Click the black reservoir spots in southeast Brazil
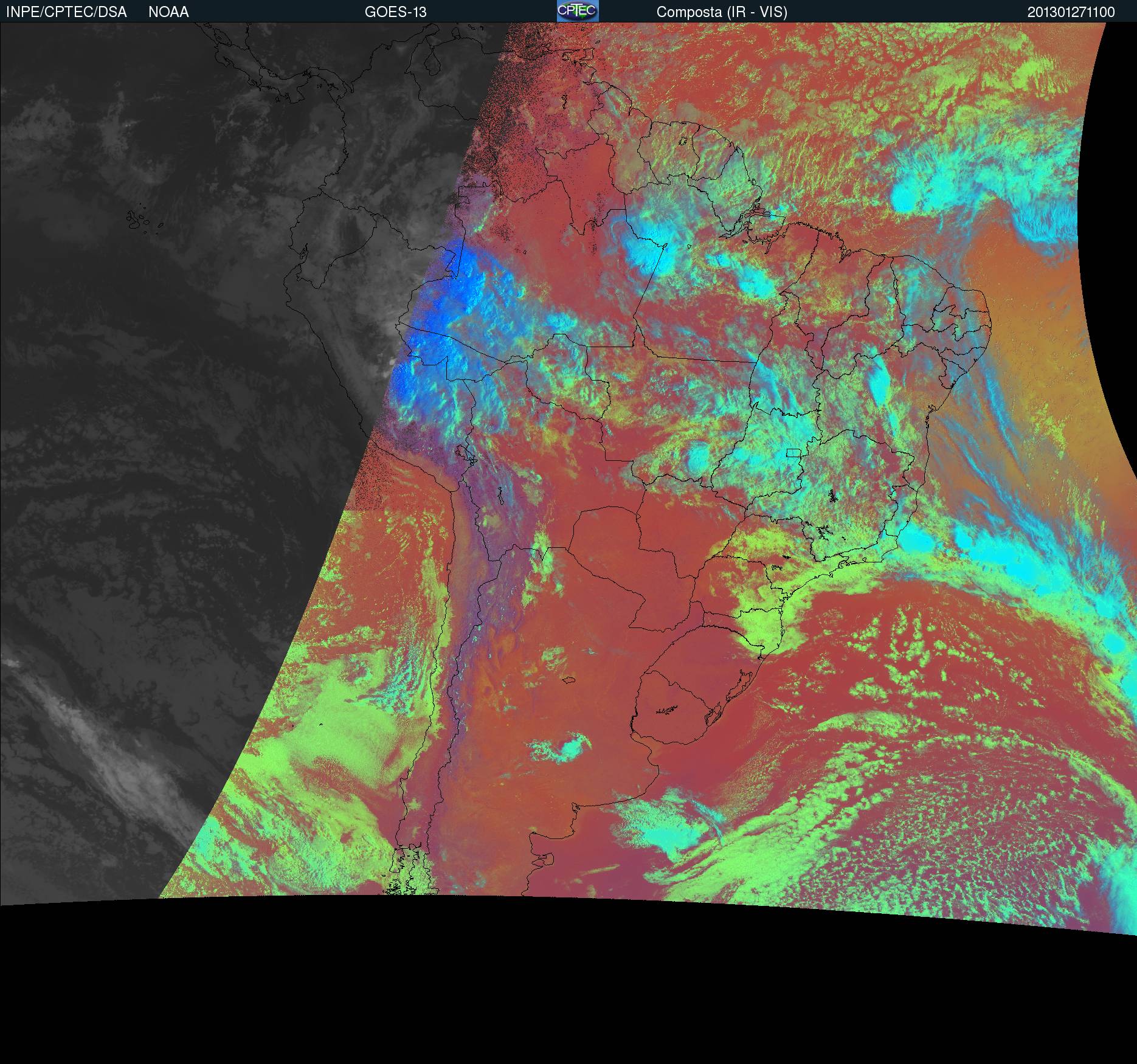The image size is (1137, 1064). pos(832,496)
